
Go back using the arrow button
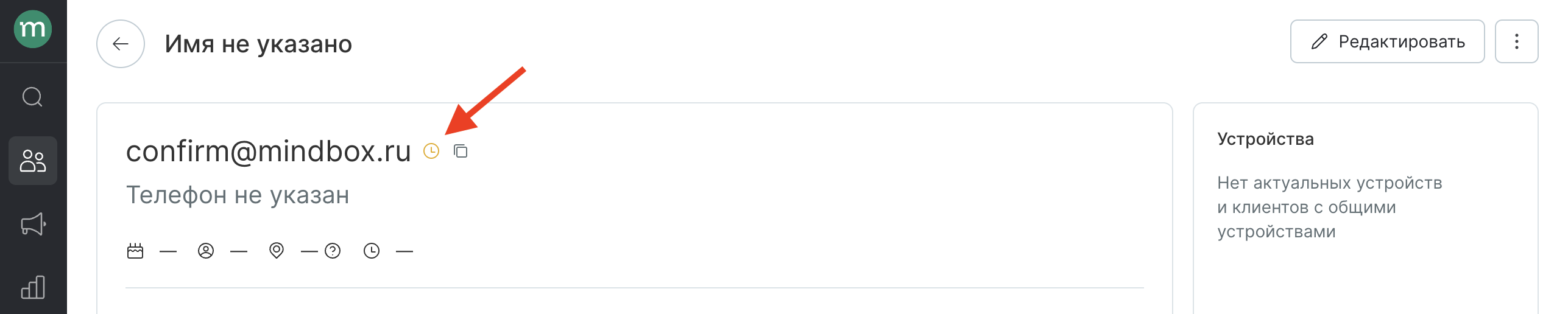tap(121, 44)
